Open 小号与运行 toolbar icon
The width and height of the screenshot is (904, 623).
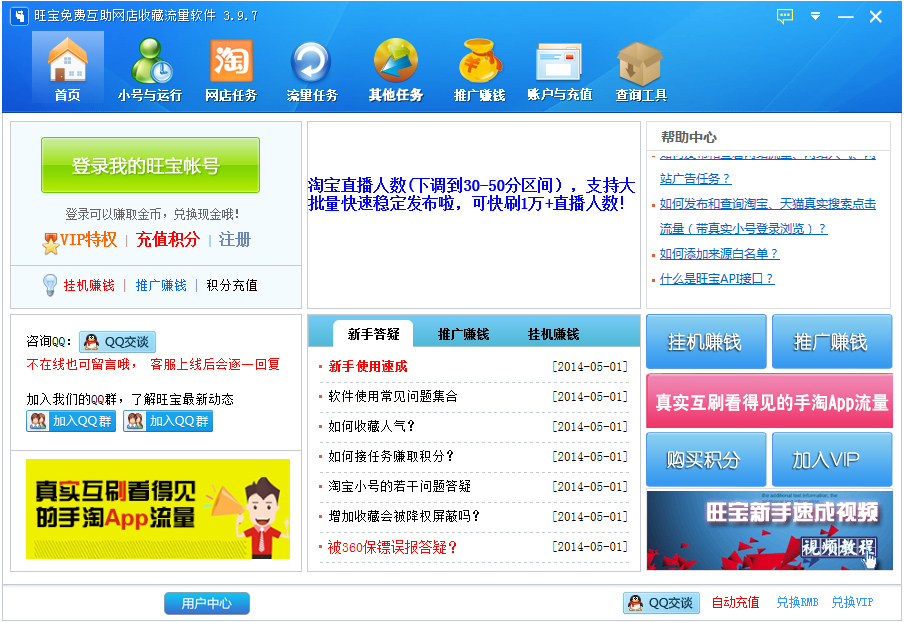tap(150, 62)
